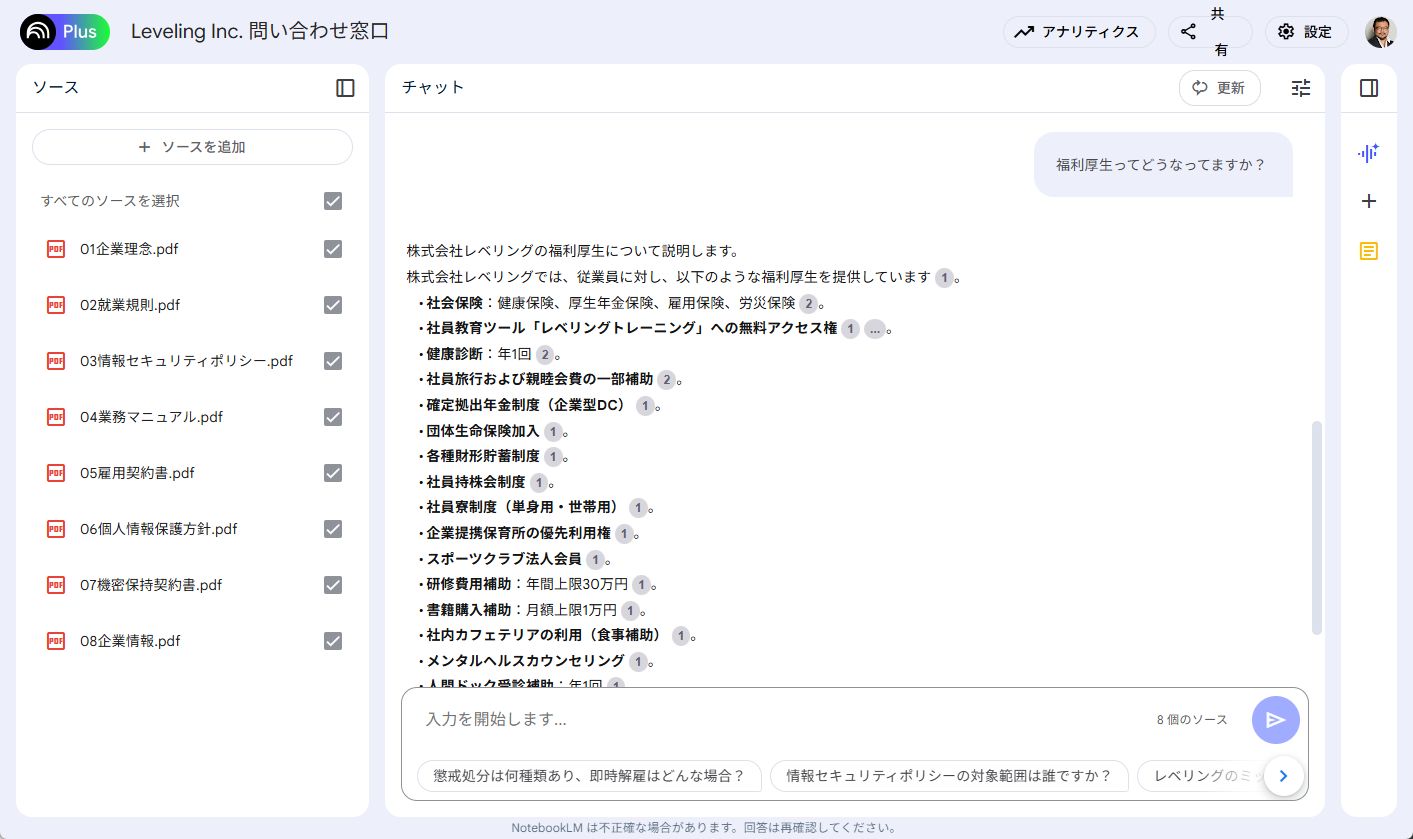Open the yellow notes document icon
1413x839 pixels.
pos(1368,250)
